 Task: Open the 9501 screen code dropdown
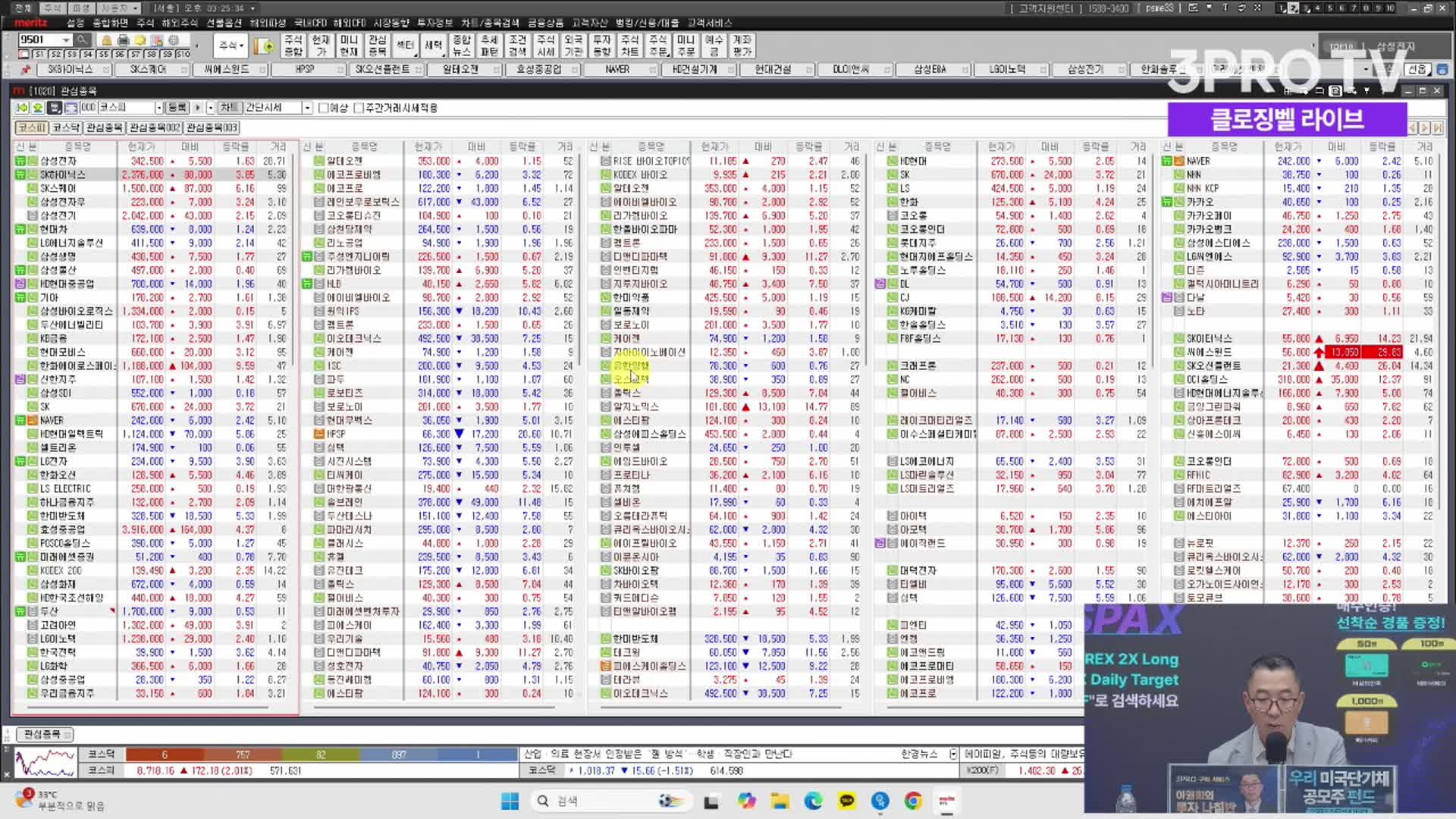click(x=66, y=39)
